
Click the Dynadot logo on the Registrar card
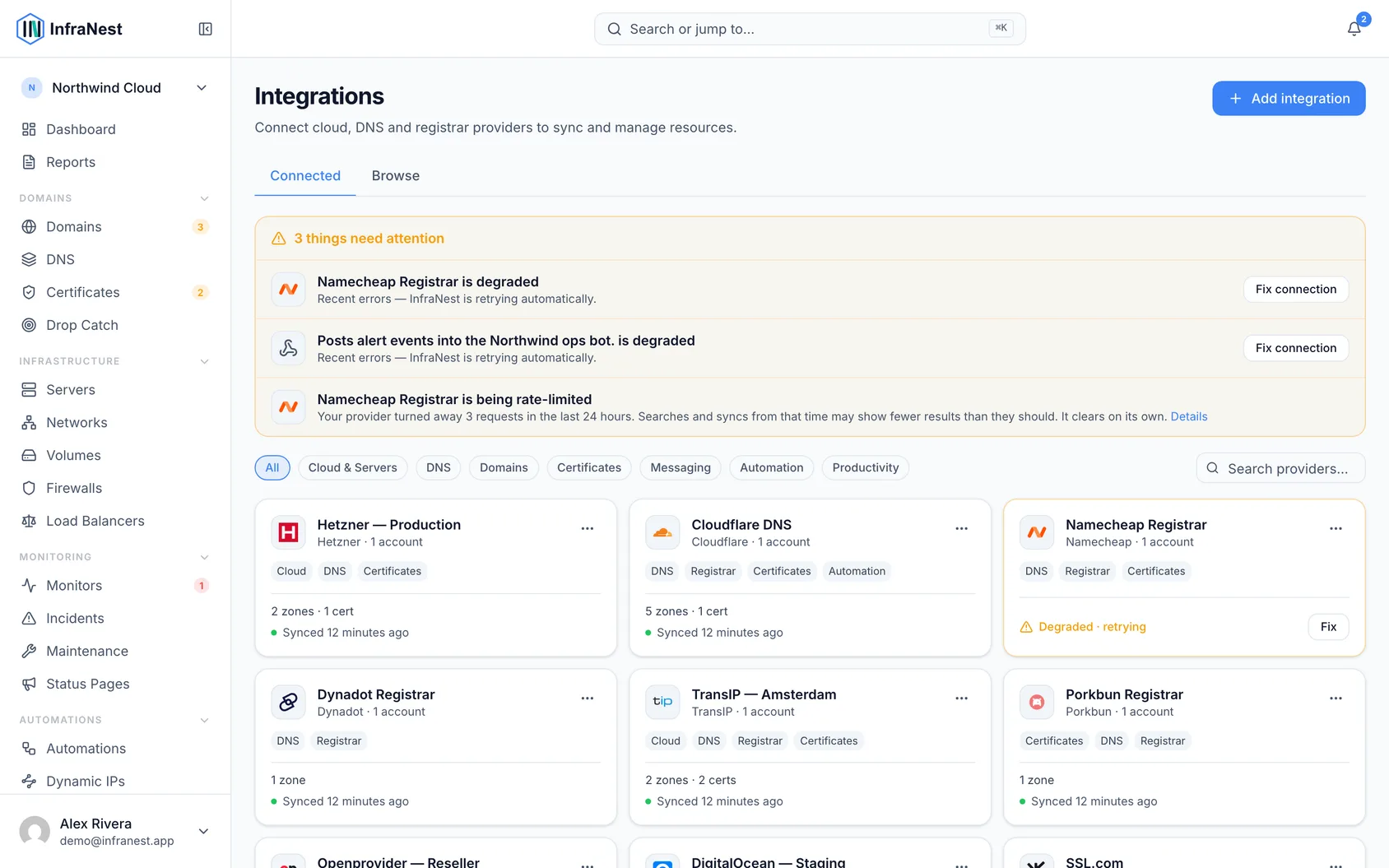click(288, 702)
